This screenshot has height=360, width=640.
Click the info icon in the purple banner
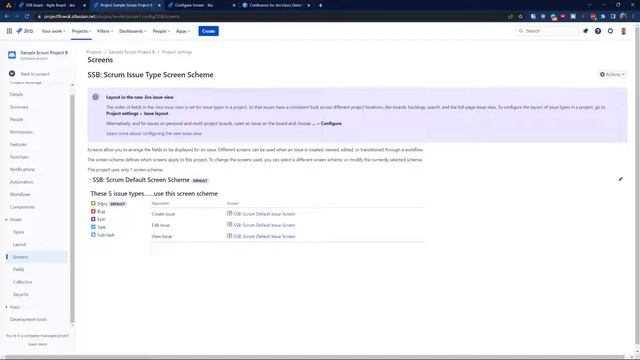[96, 97]
